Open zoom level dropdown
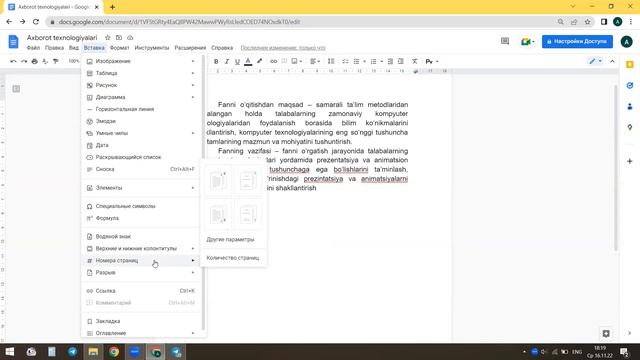640x360 pixels. click(x=74, y=61)
